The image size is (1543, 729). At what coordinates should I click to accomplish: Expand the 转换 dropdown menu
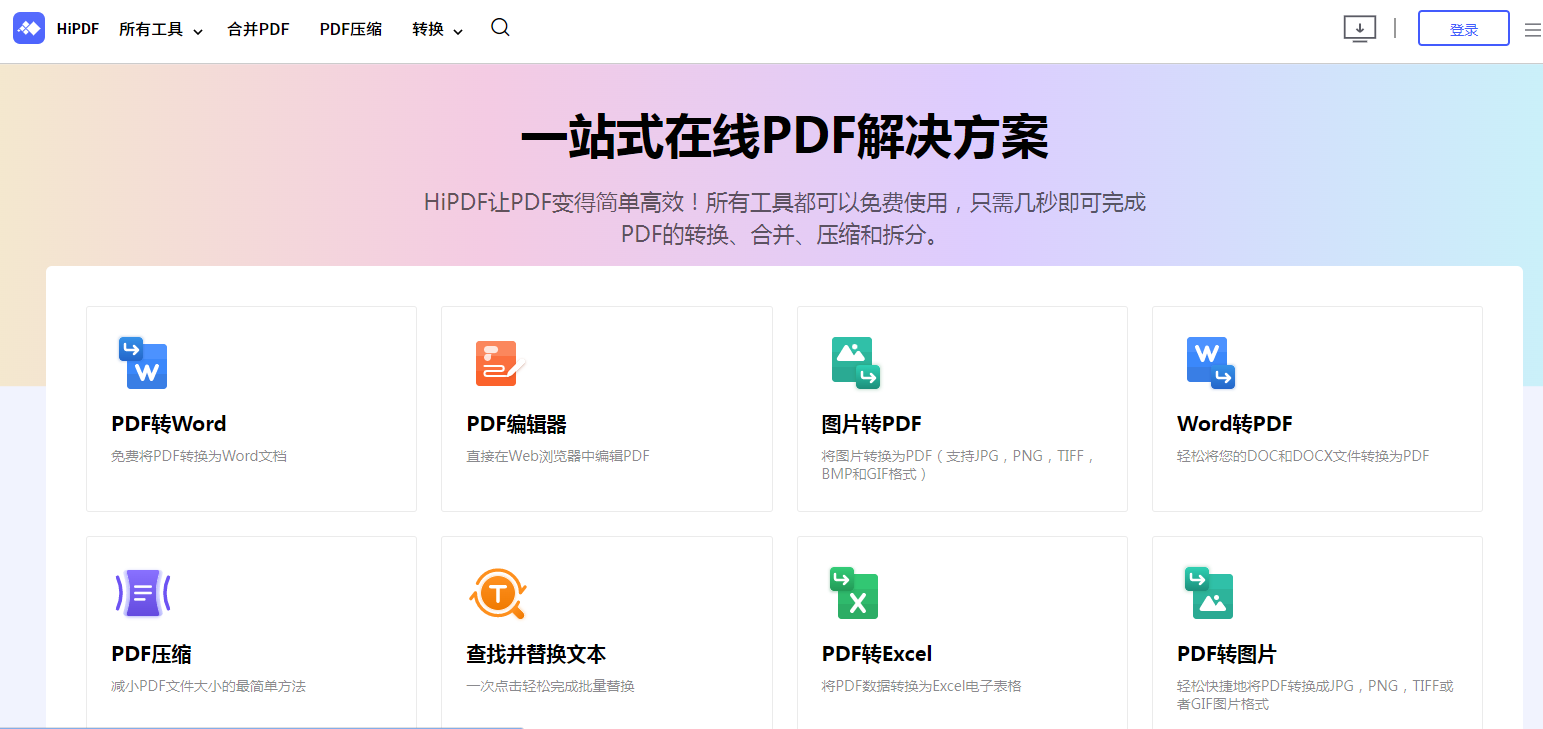point(437,30)
